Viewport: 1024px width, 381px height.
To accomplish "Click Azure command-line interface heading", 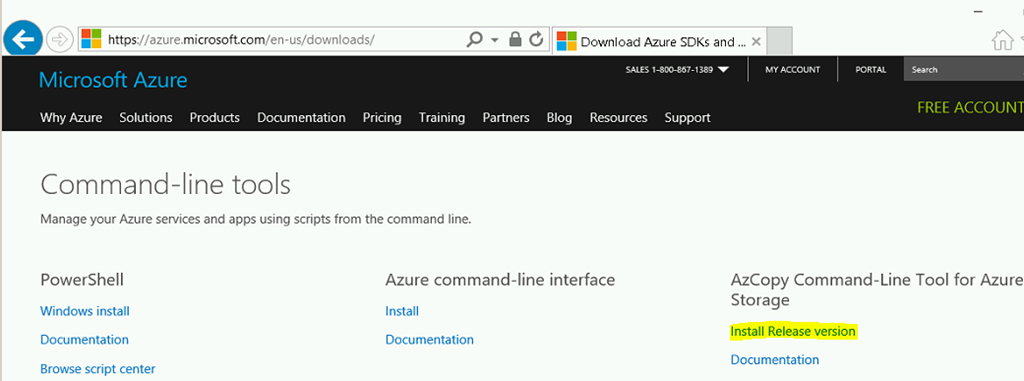I will pos(500,280).
